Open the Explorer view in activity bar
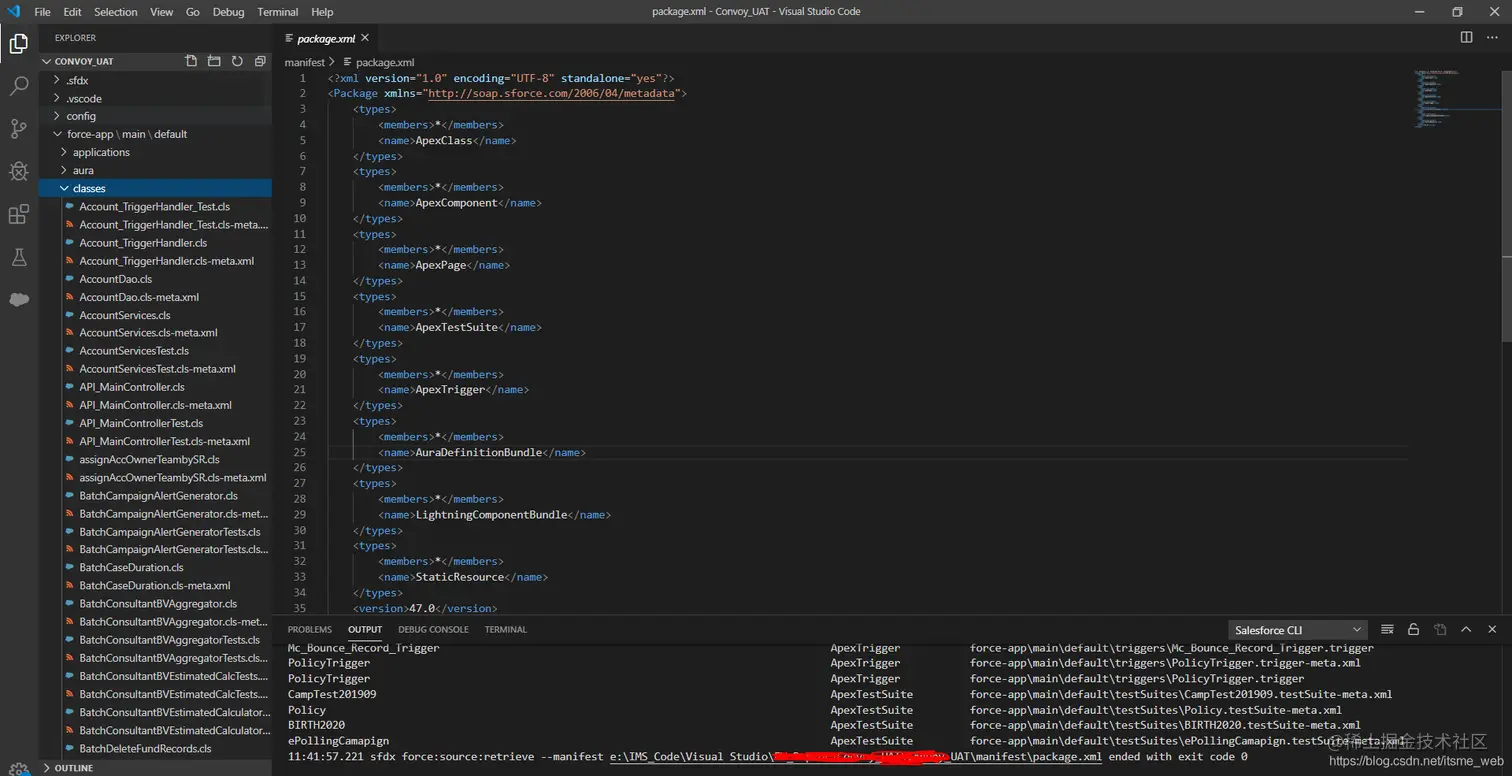 [18, 43]
